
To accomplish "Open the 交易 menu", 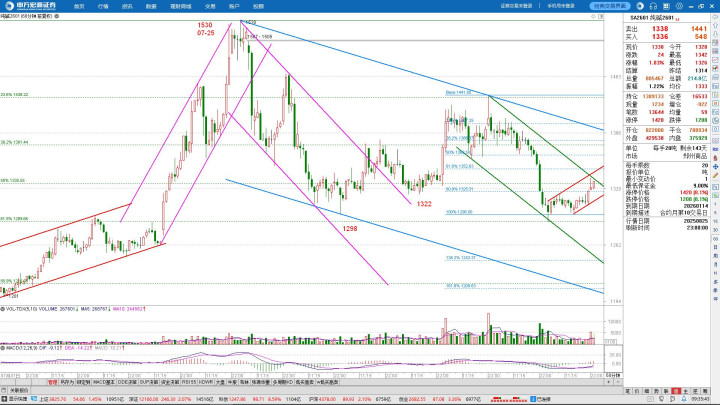I will 210,6.
